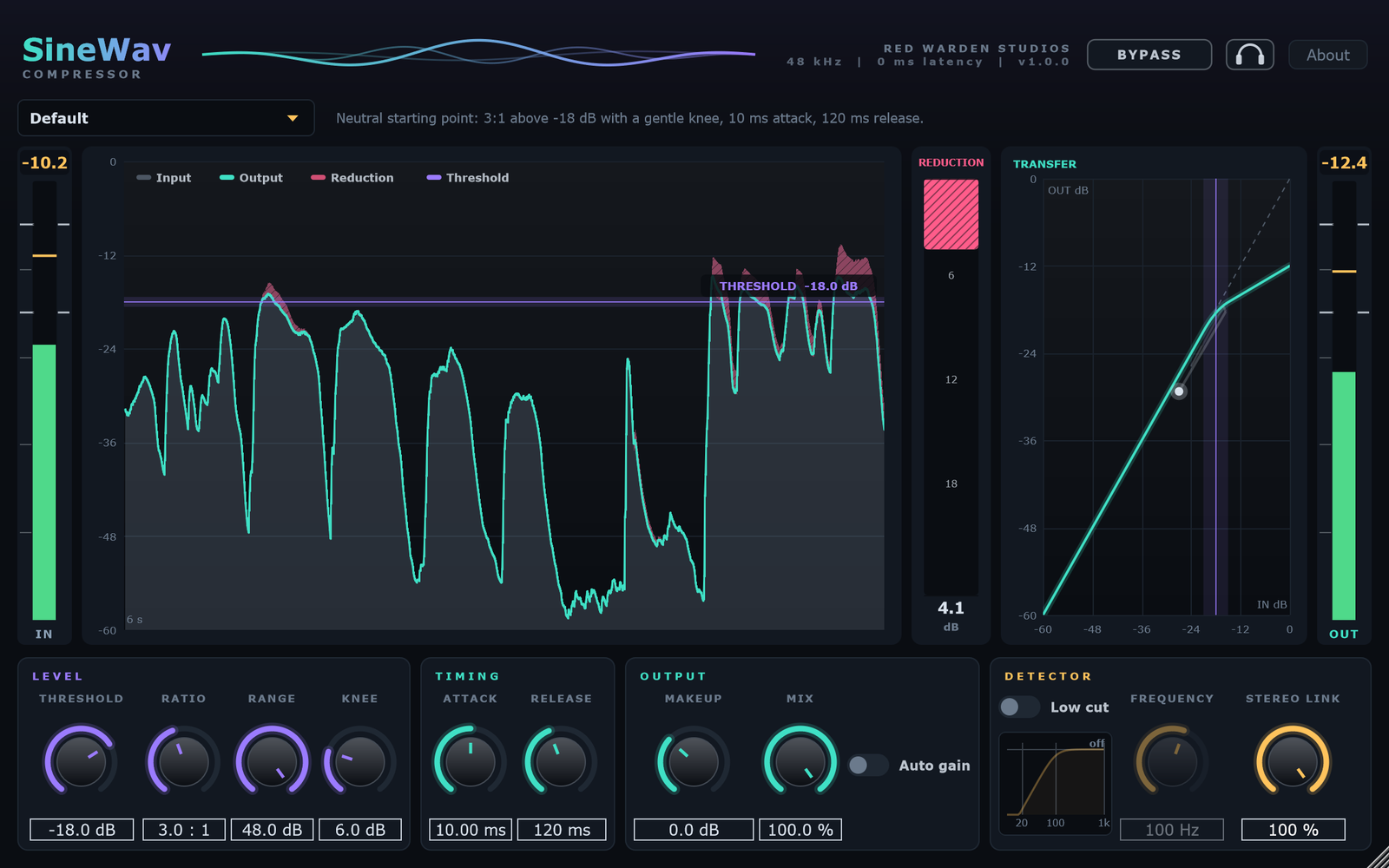
Task: Enable the Auto gain switch
Action: point(868,765)
